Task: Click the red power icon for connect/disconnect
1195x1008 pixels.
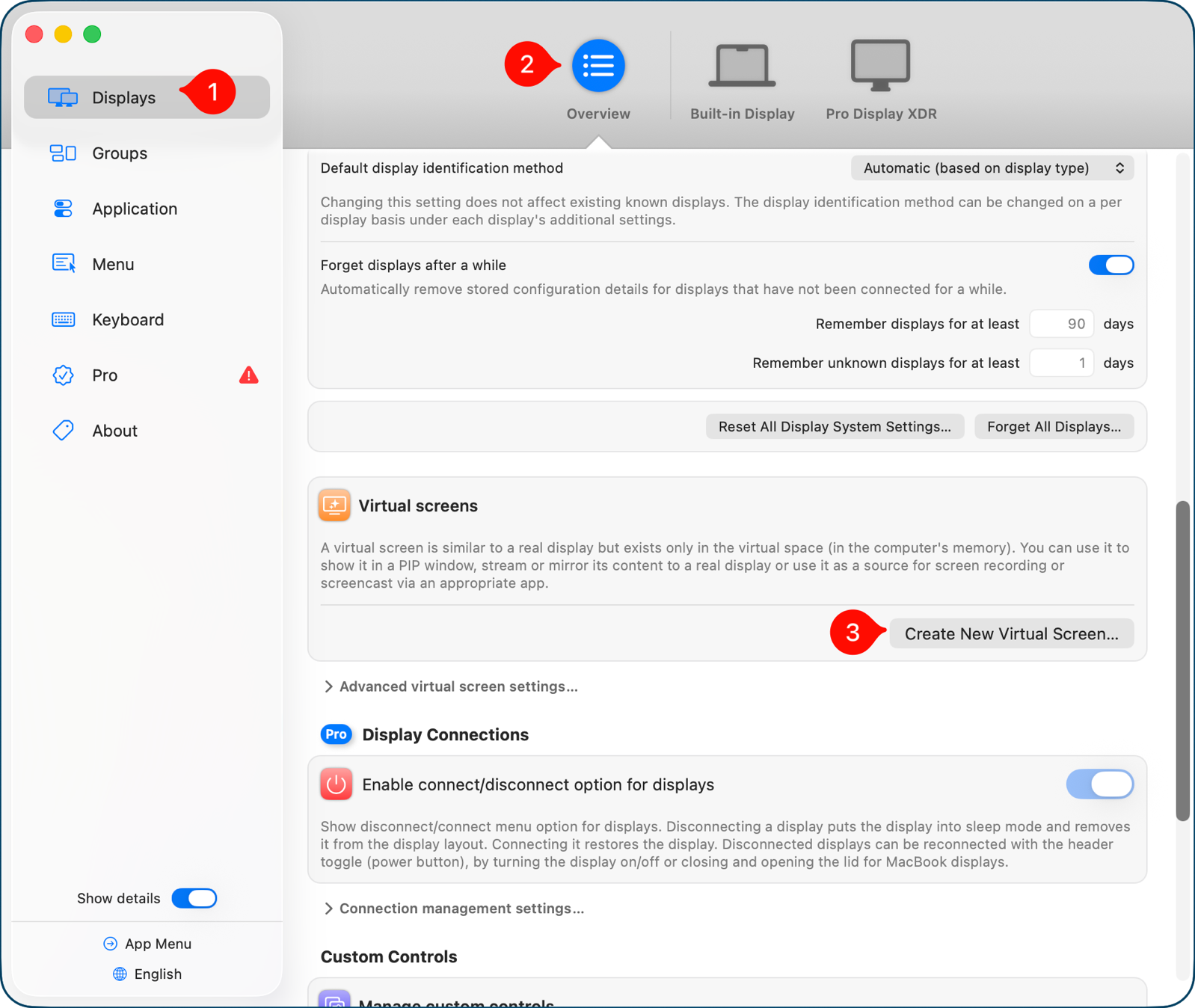Action: 336,784
